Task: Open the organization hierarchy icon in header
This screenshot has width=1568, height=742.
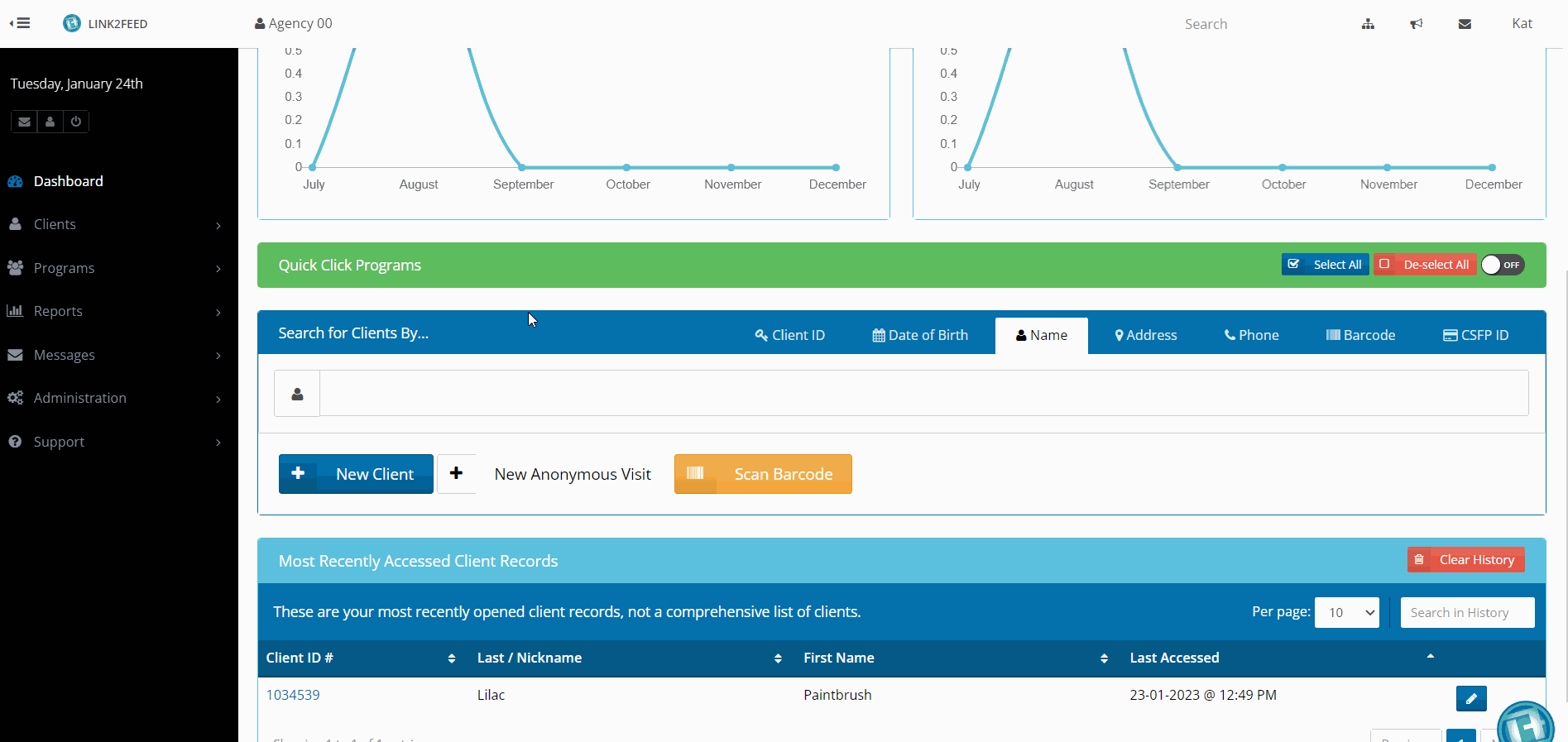Action: pos(1368,24)
